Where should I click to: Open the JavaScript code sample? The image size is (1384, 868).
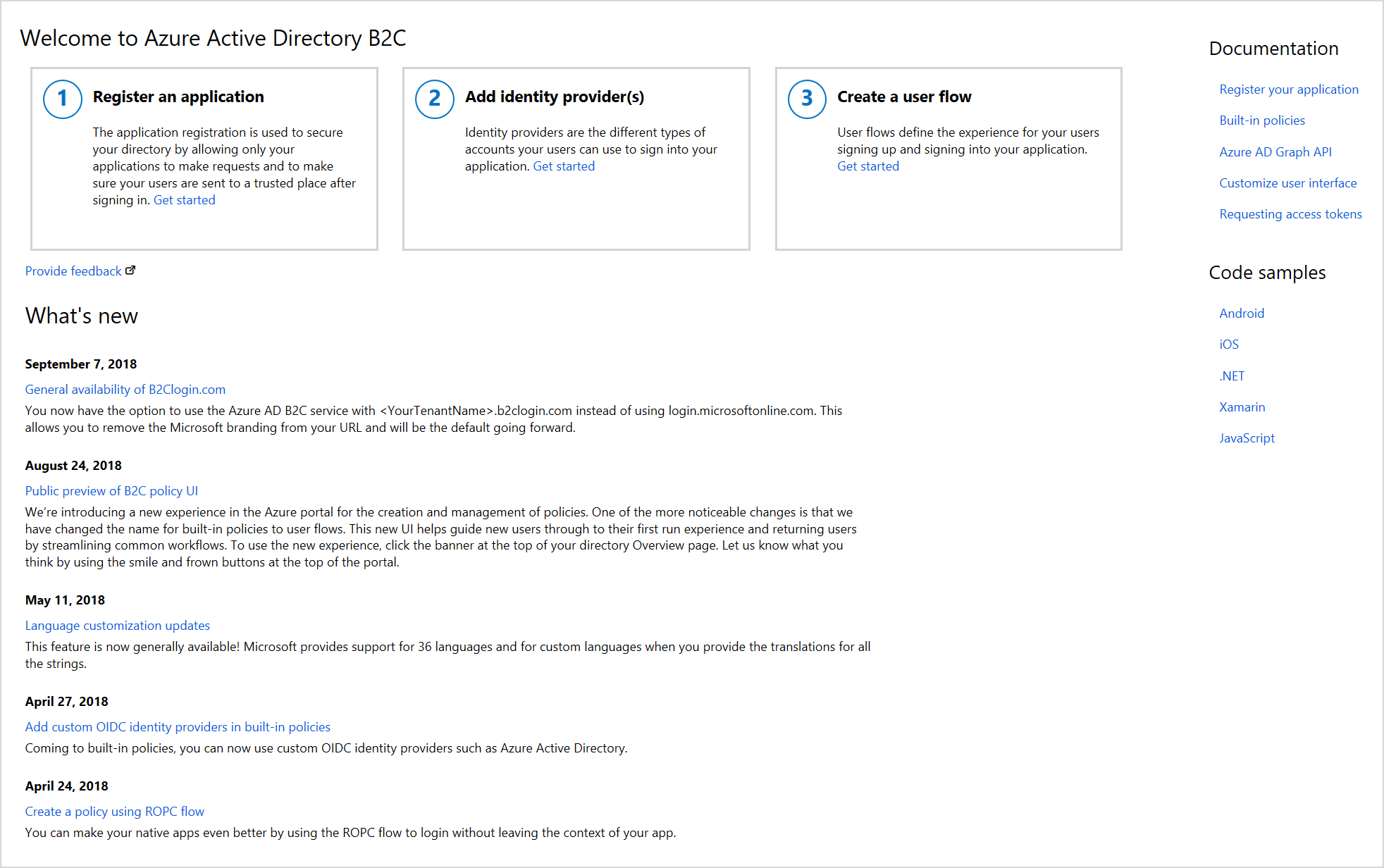point(1247,438)
